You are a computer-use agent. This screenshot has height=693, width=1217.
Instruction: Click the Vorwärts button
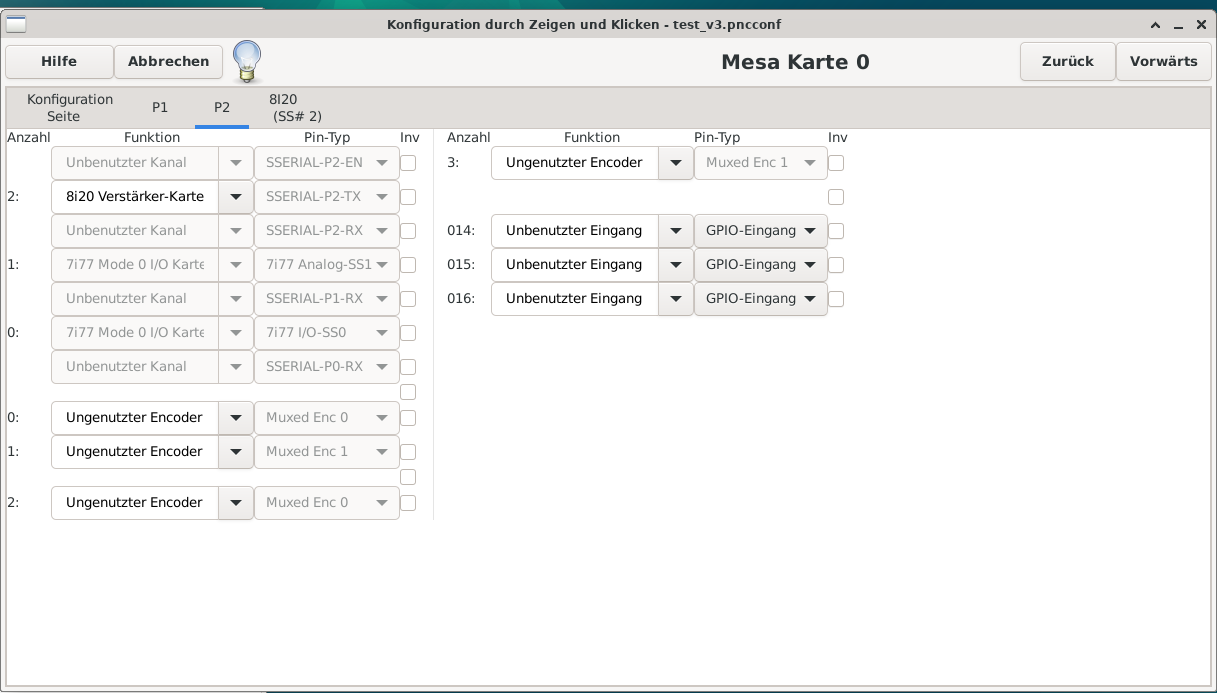[1163, 61]
